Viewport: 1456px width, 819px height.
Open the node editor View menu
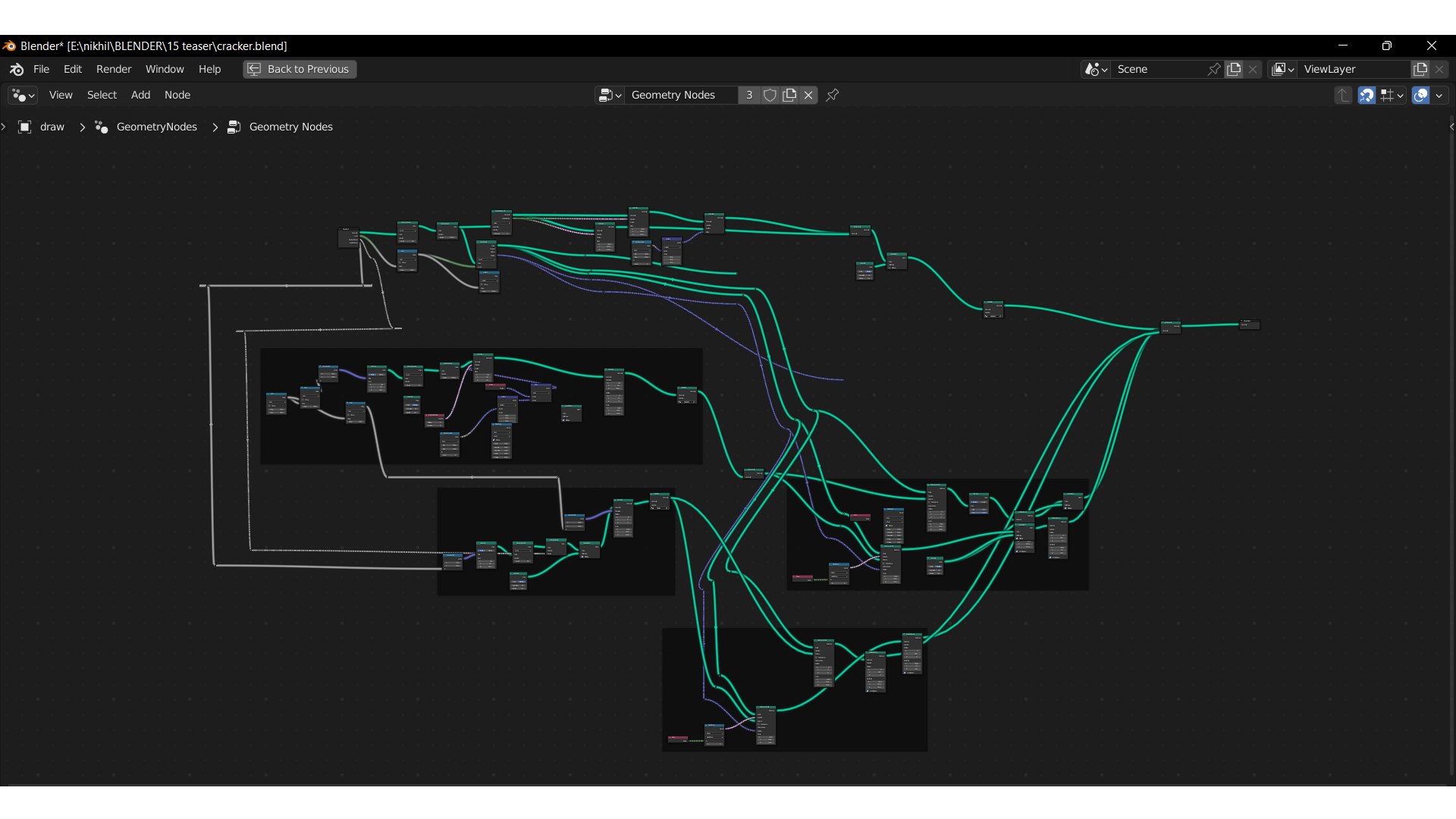(x=61, y=95)
